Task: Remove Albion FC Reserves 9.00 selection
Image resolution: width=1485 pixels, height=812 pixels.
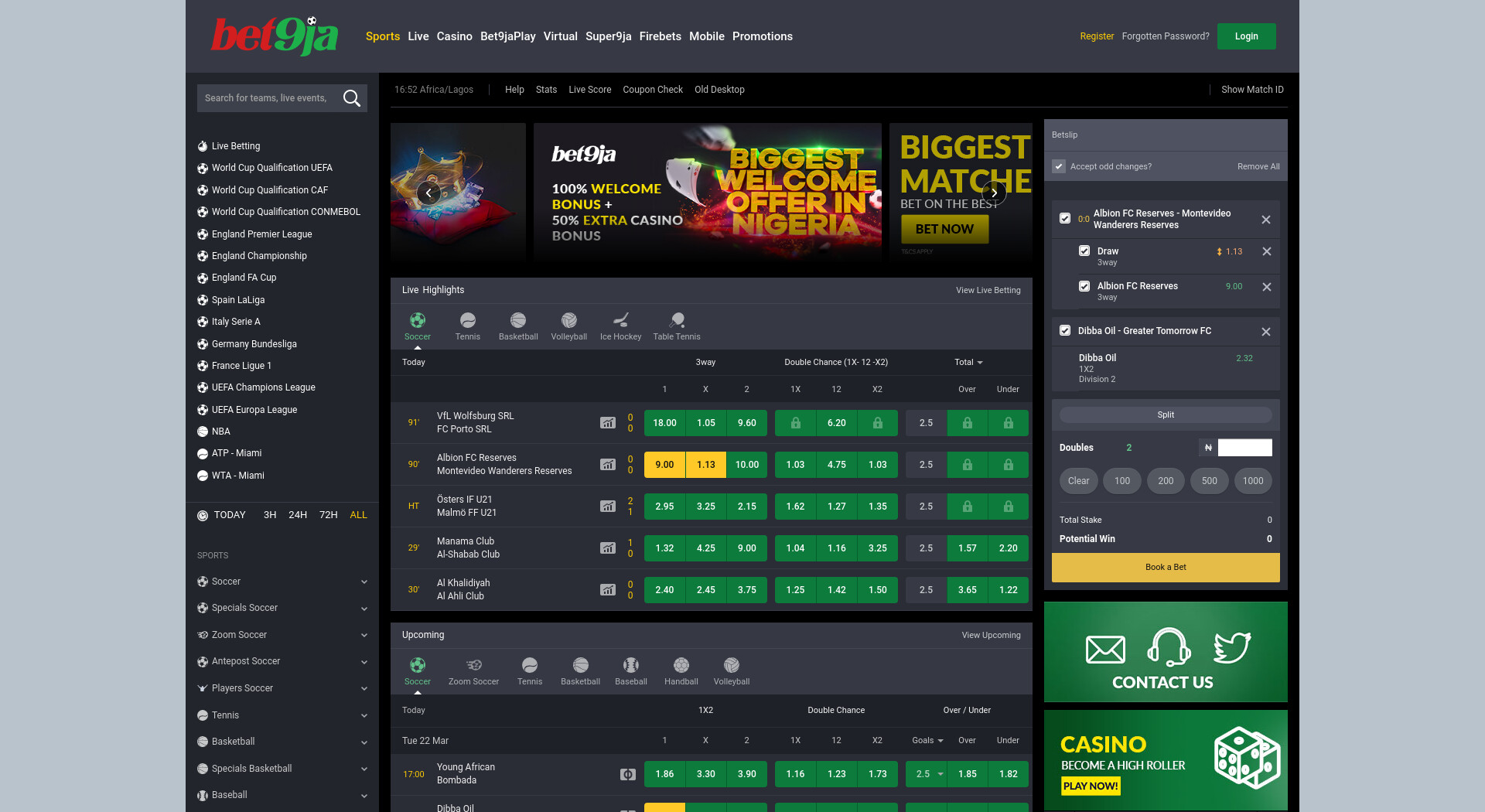Action: tap(1267, 287)
